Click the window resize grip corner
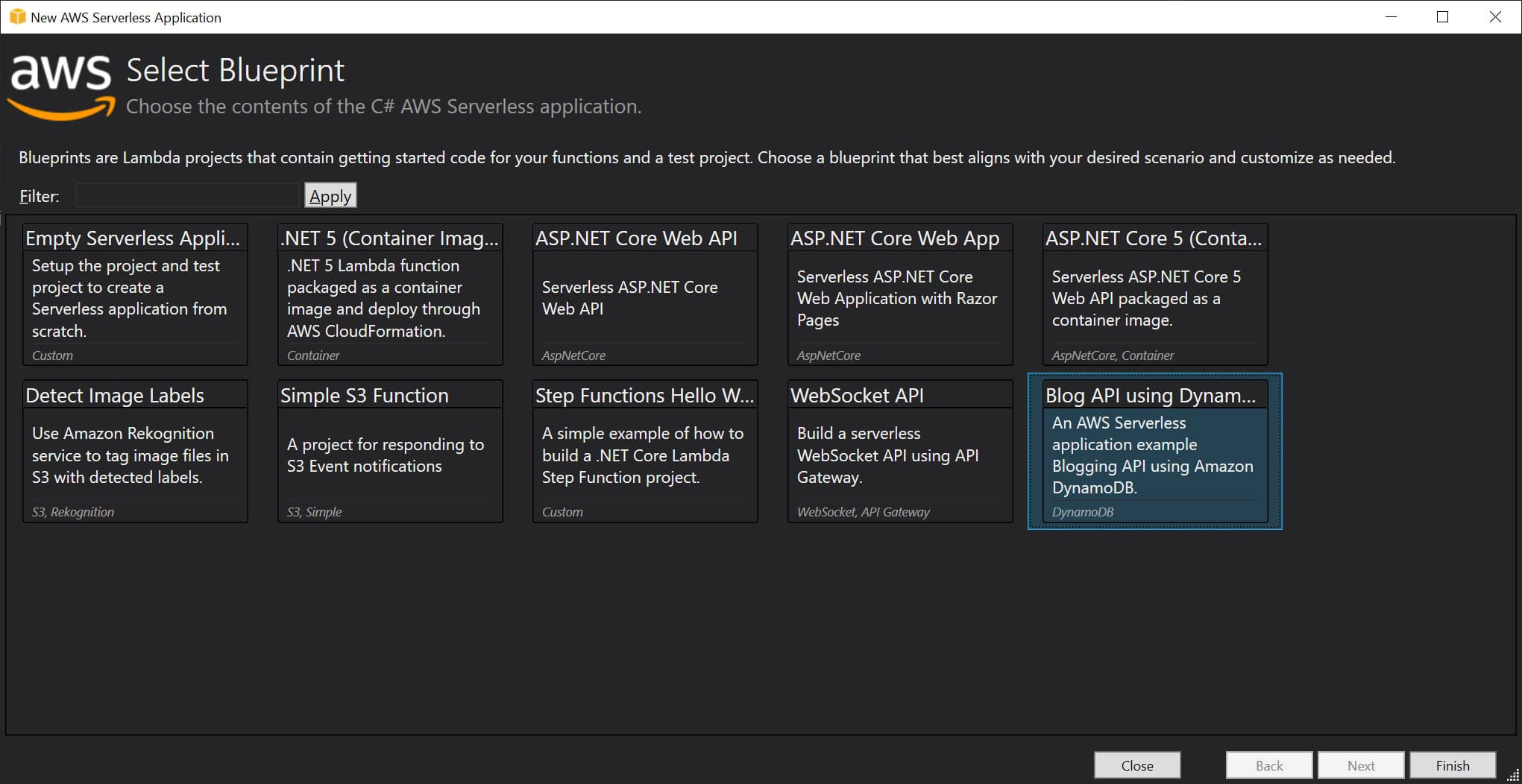Viewport: 1522px width, 784px height. click(1513, 776)
